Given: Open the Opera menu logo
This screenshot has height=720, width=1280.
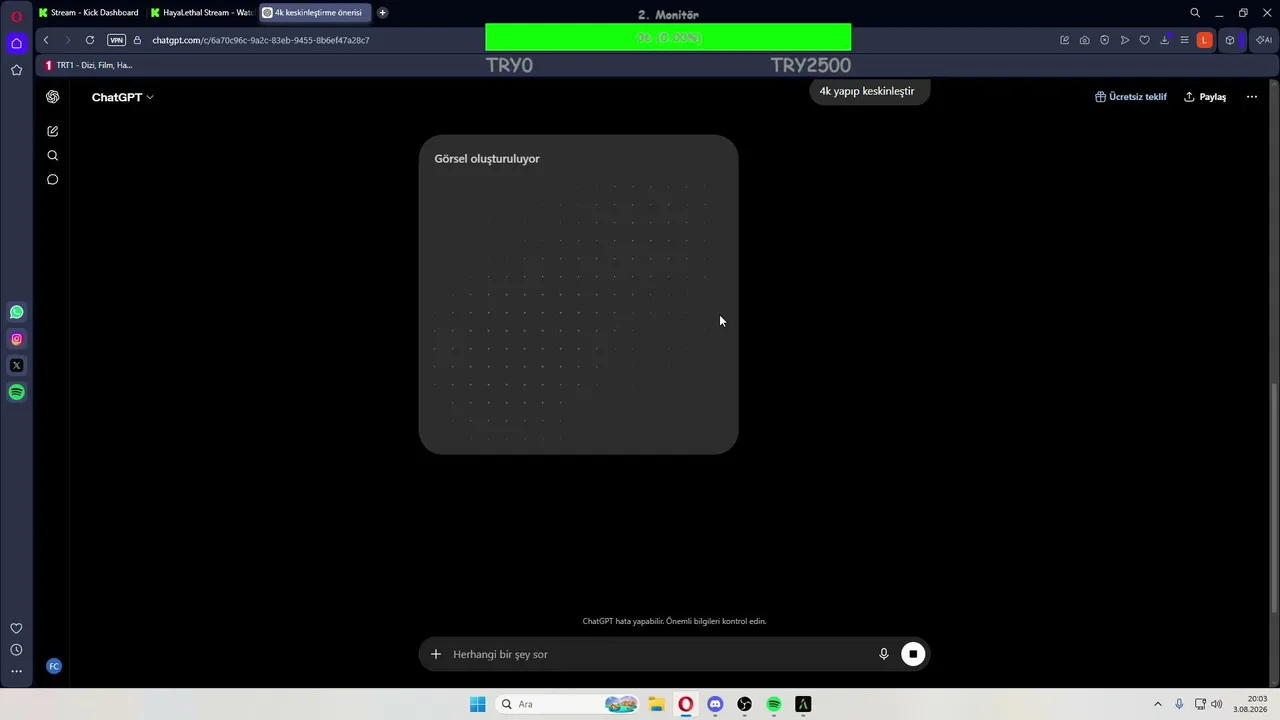Looking at the screenshot, I should pyautogui.click(x=16, y=16).
